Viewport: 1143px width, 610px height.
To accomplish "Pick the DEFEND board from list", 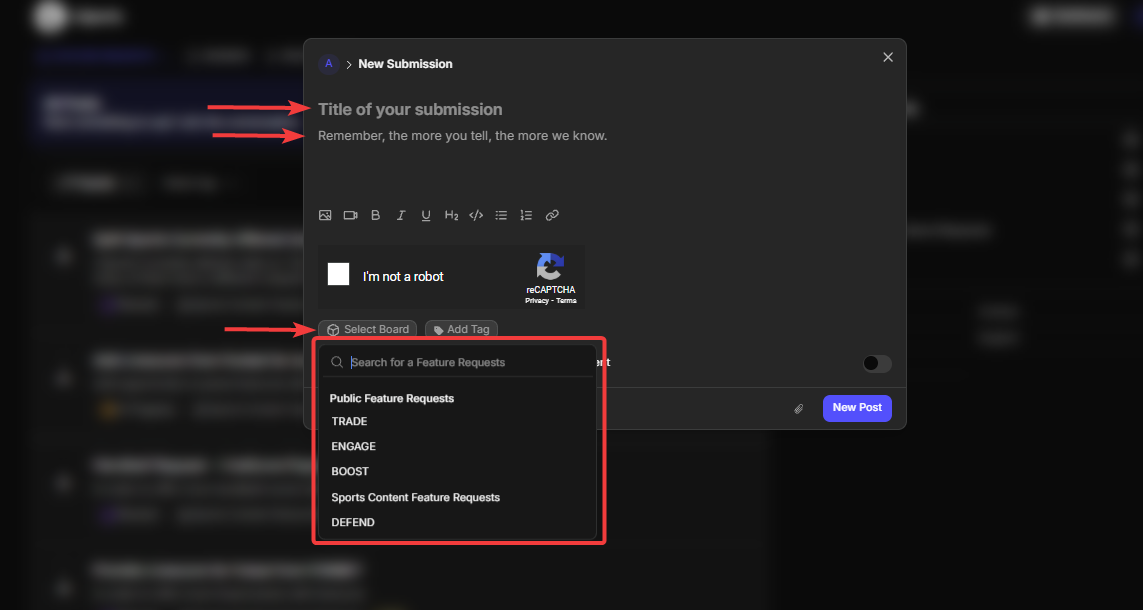I will pos(354,522).
